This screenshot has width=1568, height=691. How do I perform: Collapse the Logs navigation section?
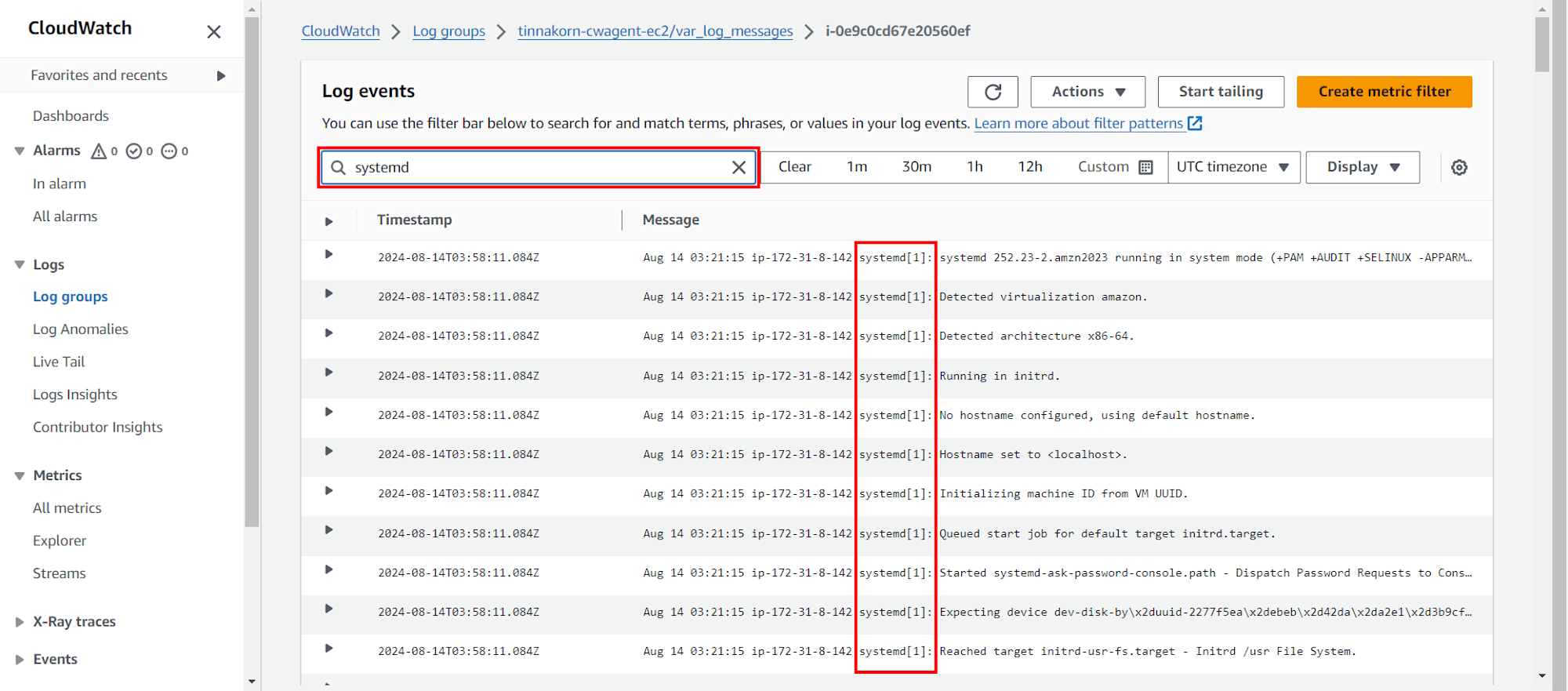coord(20,264)
